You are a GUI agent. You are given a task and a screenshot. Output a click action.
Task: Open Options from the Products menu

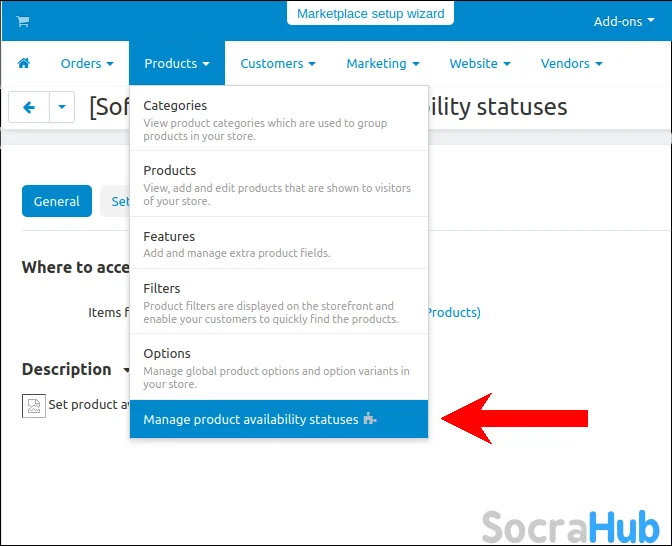click(x=167, y=353)
